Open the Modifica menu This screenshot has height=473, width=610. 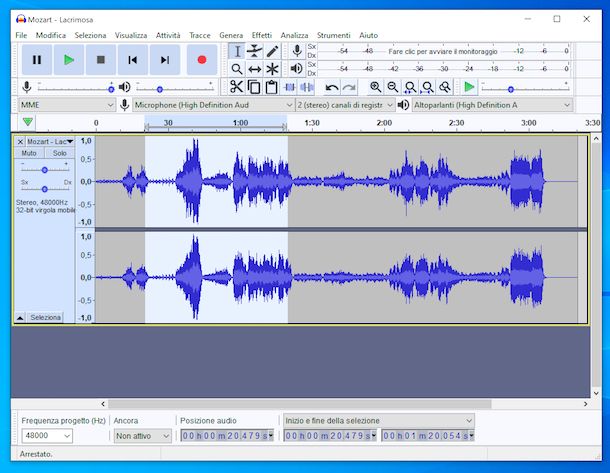pyautogui.click(x=51, y=35)
